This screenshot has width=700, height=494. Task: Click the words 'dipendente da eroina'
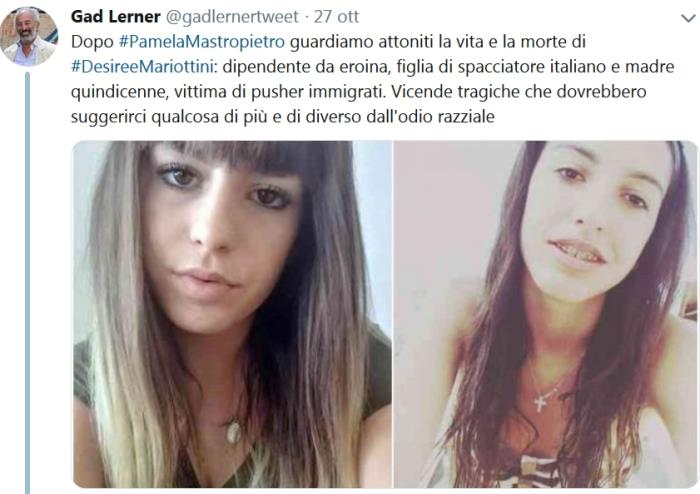[x=306, y=66]
